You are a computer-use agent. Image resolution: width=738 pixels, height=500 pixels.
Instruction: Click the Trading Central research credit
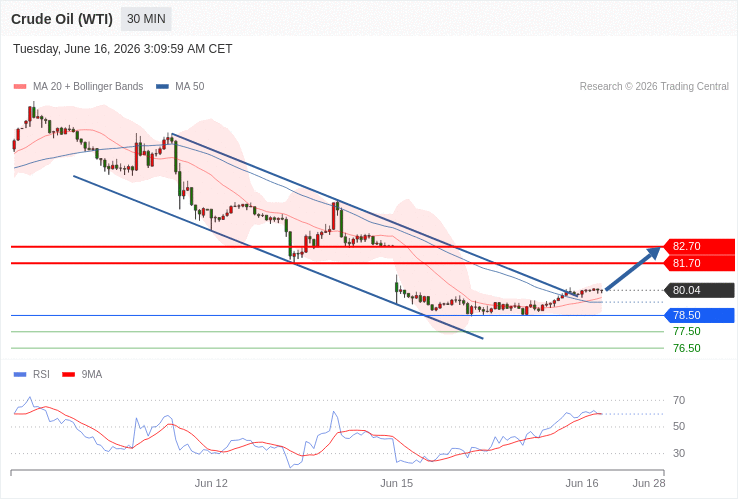[x=654, y=87]
